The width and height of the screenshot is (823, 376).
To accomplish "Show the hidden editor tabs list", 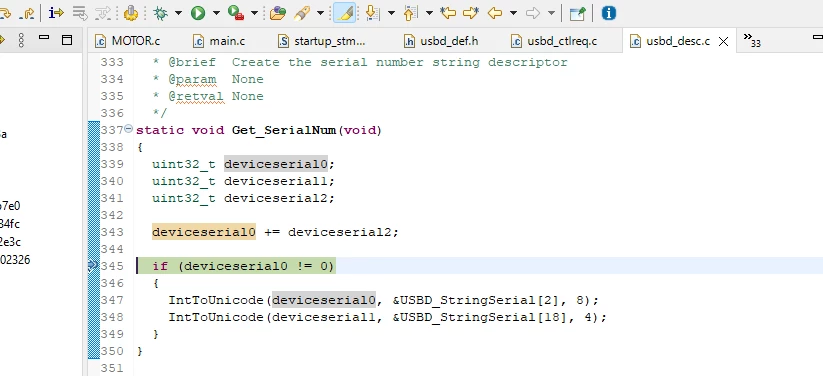I will click(752, 40).
